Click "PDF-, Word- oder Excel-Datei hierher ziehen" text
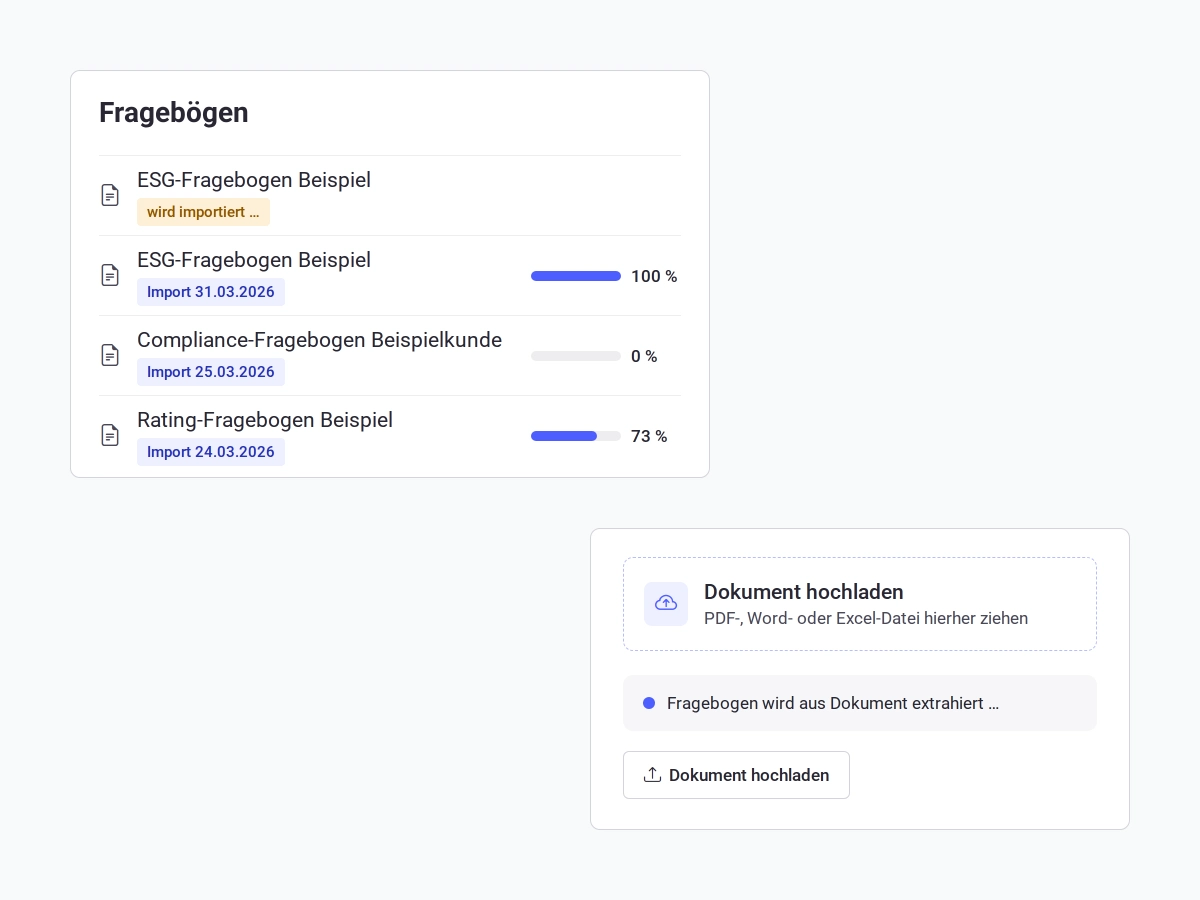The width and height of the screenshot is (1200, 900). coord(866,618)
